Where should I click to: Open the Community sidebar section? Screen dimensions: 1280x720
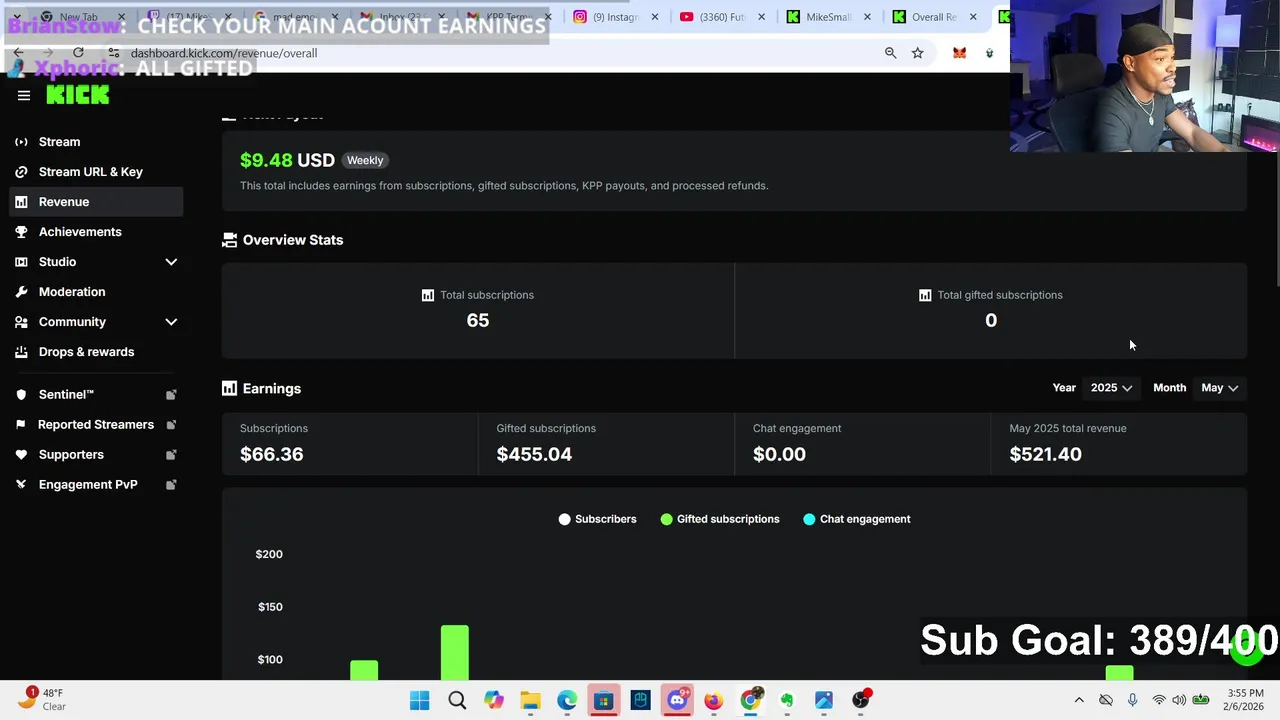click(x=96, y=322)
